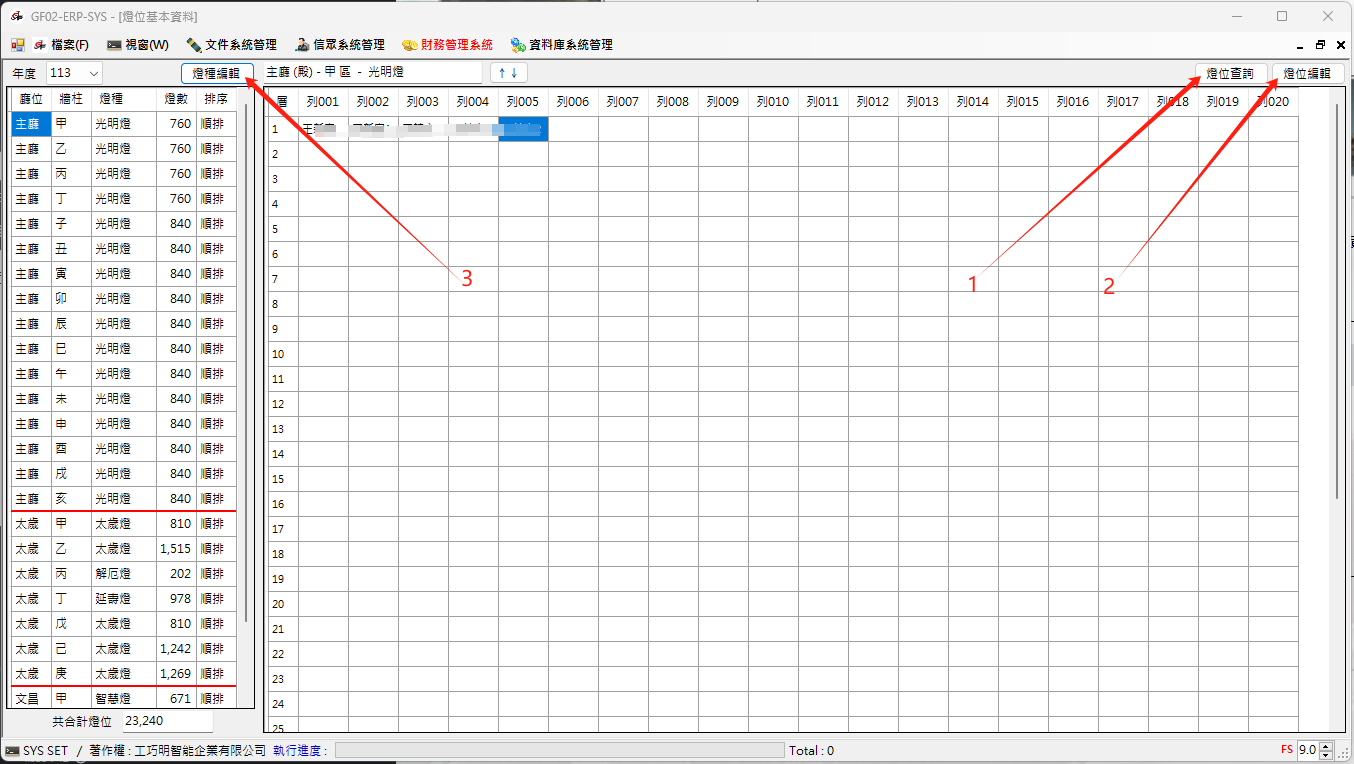Restore the inner MDI child window

(x=1320, y=45)
